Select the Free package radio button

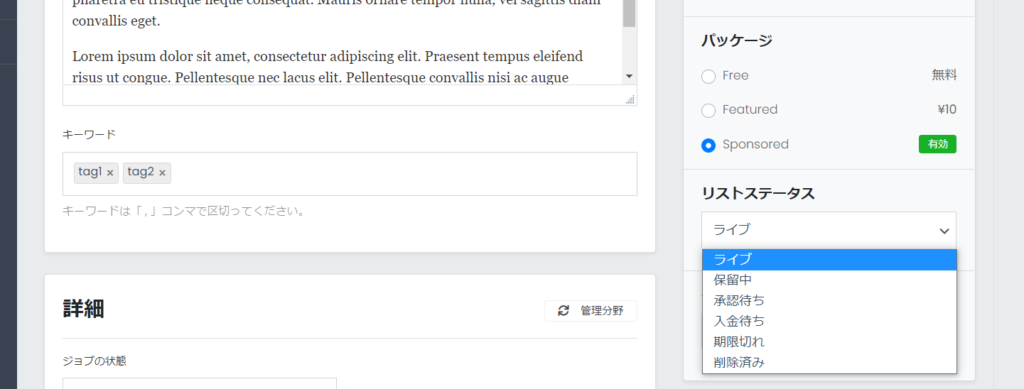[709, 76]
